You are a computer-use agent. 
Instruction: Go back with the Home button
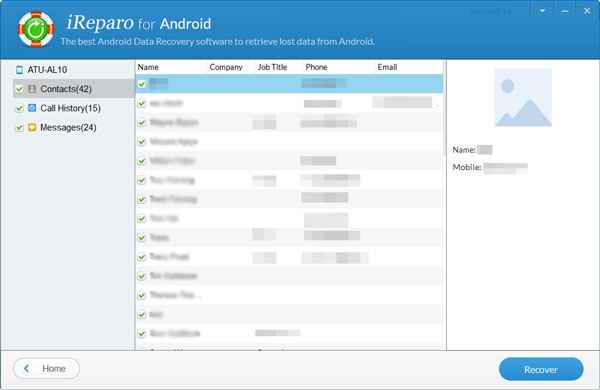point(47,369)
